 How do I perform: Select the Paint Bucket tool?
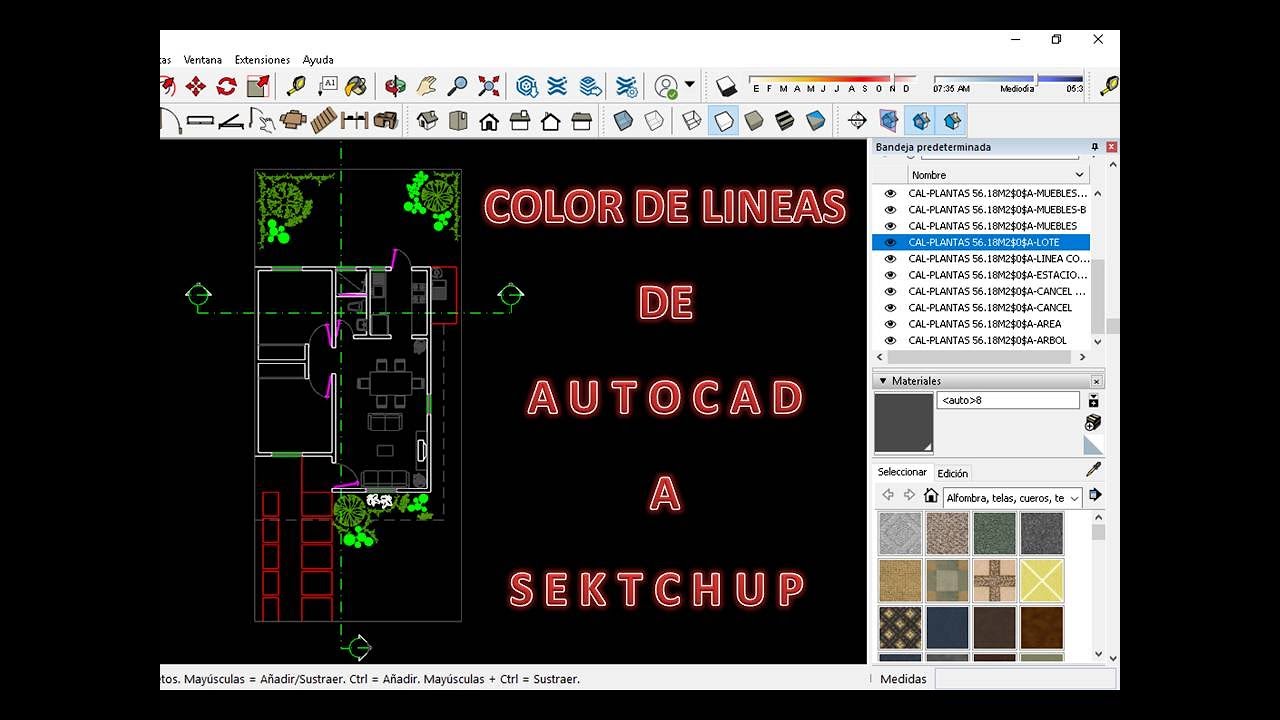click(355, 86)
